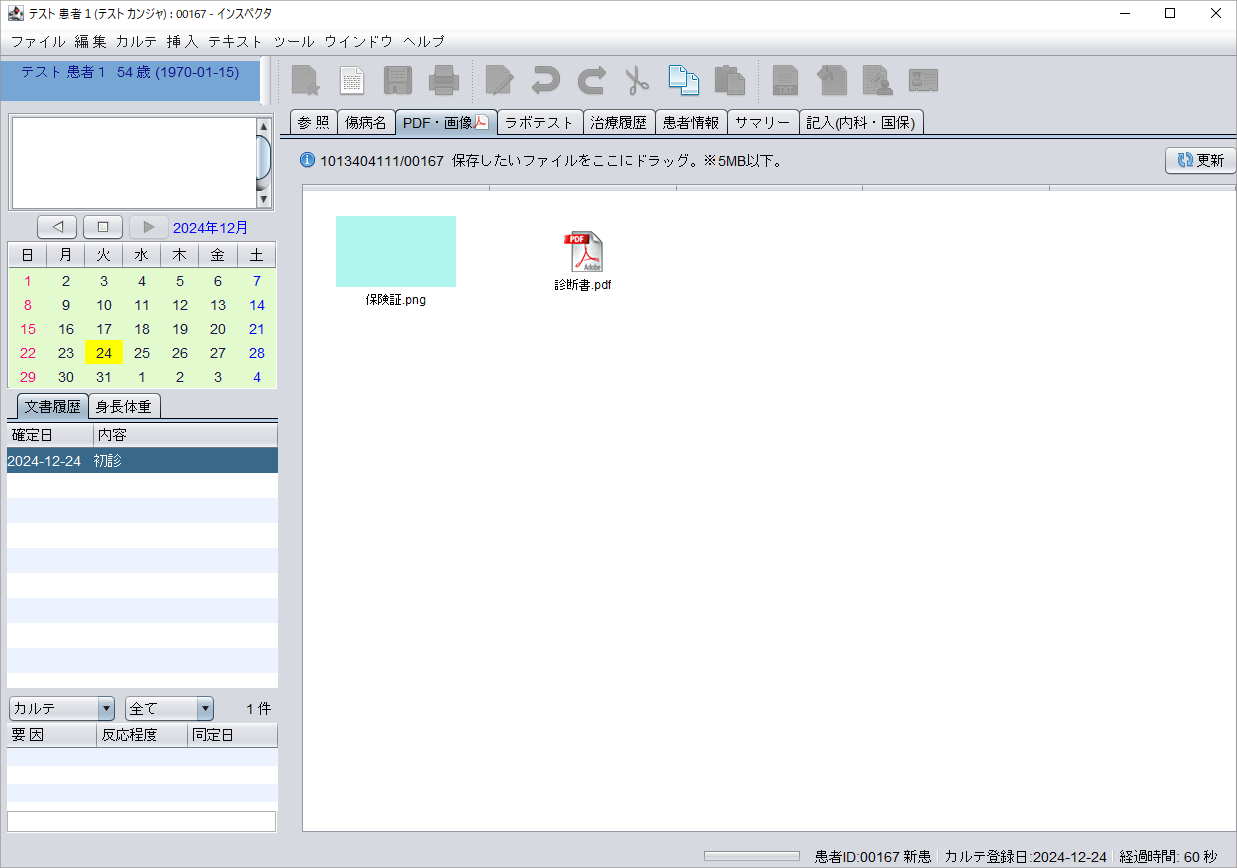
Task: Select the 保険証.png thumbnail
Action: pos(396,252)
